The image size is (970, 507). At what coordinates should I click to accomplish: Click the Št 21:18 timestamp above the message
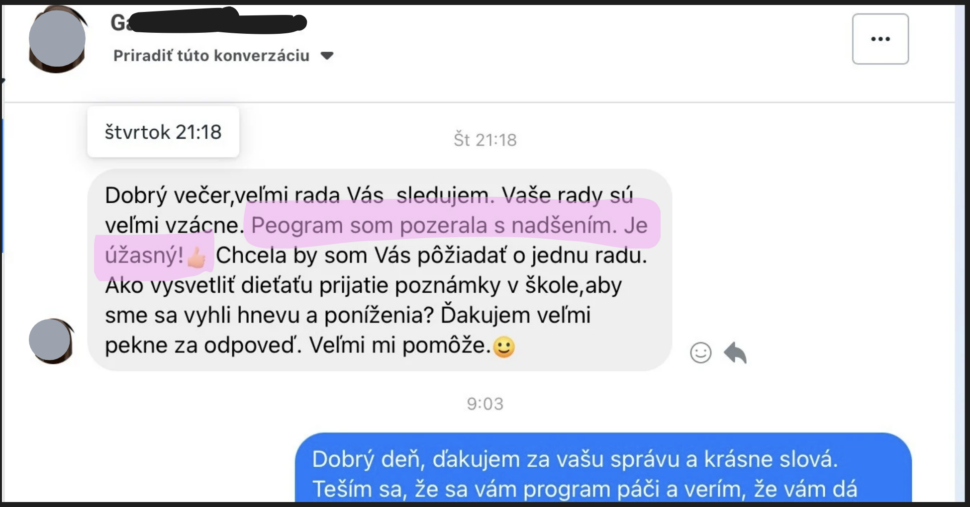coord(485,140)
